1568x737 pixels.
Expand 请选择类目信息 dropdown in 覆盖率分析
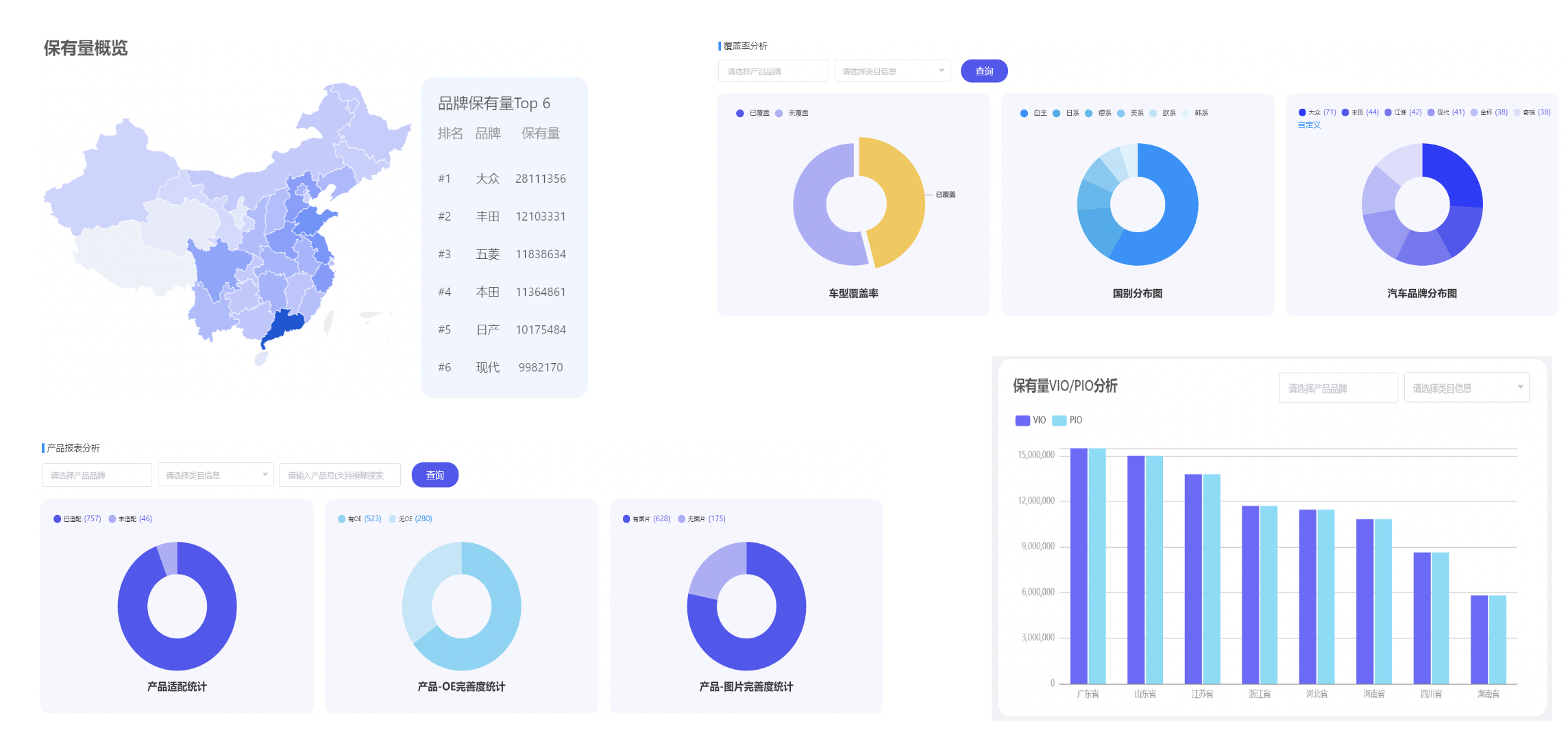[x=892, y=71]
